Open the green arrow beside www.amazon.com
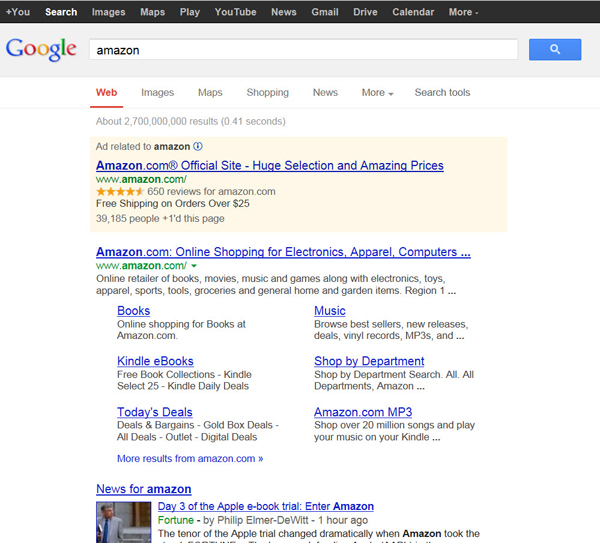This screenshot has height=543, width=600. click(194, 266)
